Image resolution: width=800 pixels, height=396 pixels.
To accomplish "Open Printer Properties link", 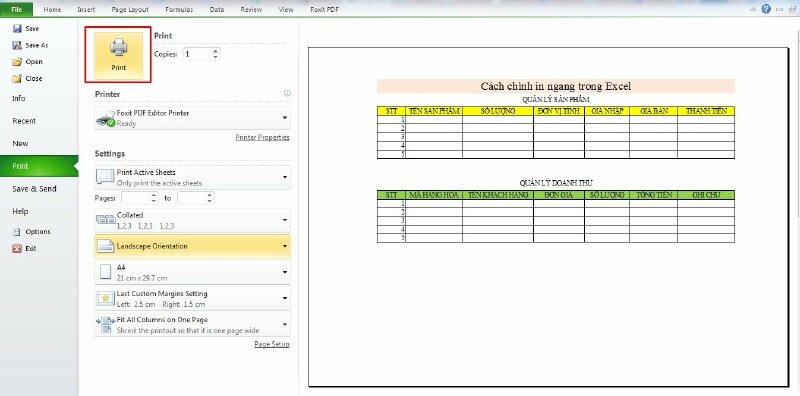I will pos(262,137).
